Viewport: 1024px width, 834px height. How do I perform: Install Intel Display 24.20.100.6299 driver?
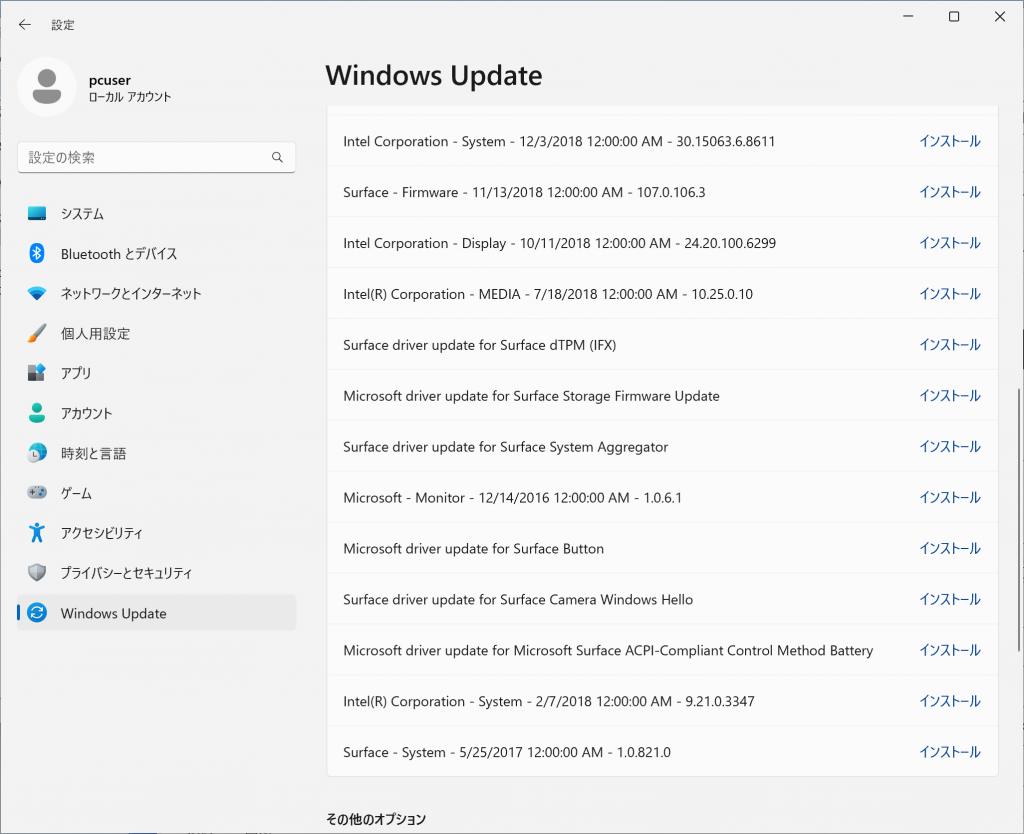click(x=950, y=243)
